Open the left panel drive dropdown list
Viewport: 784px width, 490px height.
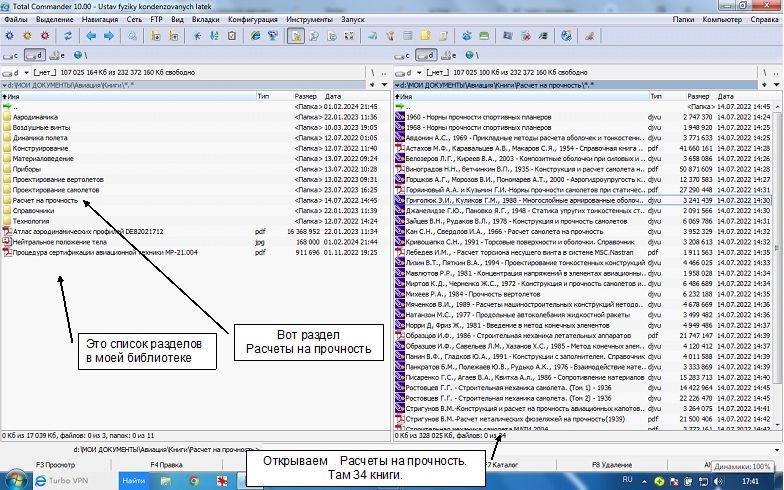(x=13, y=73)
